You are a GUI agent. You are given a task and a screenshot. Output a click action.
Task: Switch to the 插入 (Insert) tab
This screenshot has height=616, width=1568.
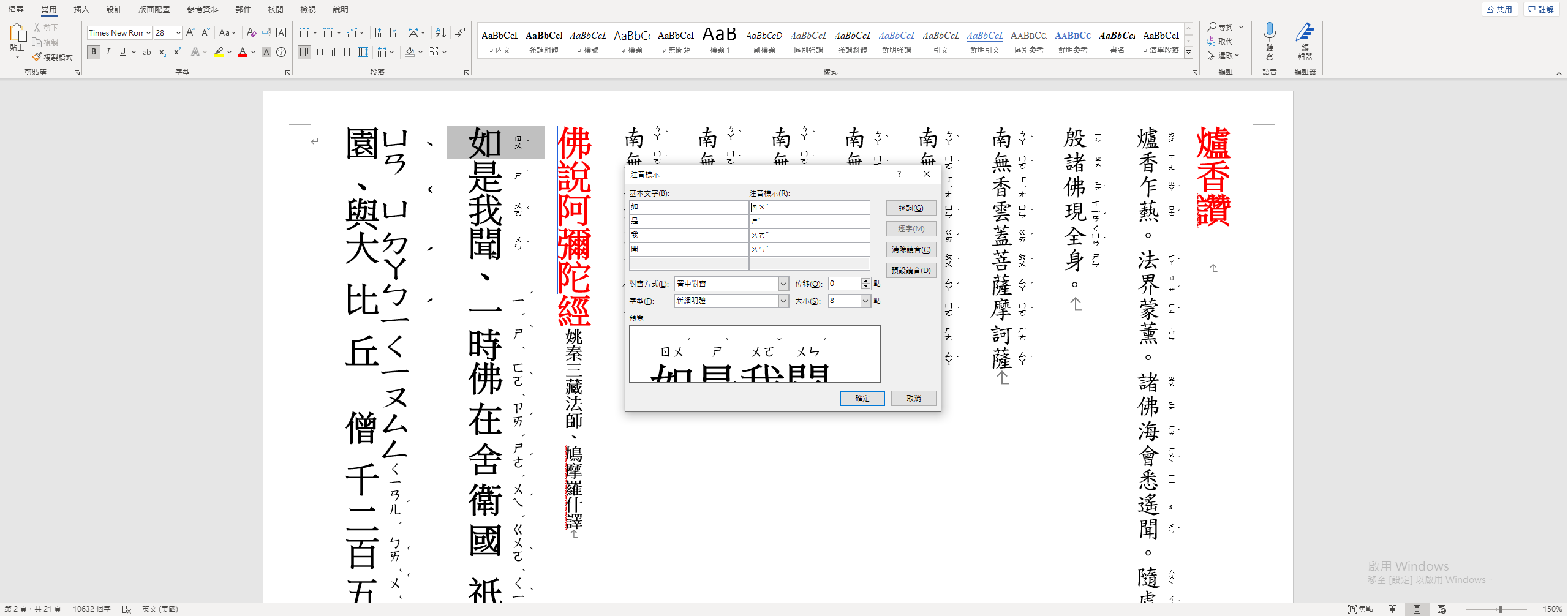(x=81, y=9)
